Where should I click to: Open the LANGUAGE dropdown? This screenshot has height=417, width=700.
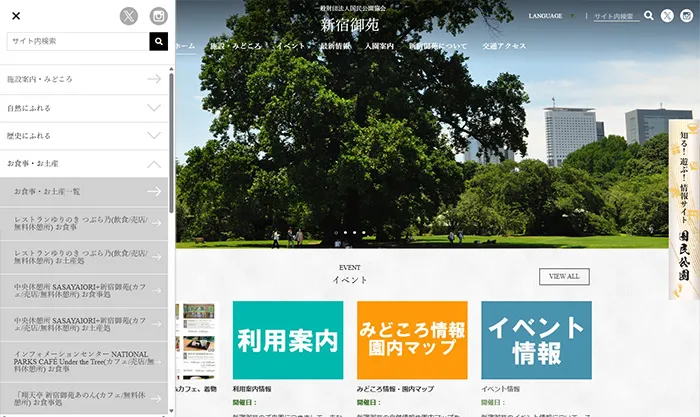coord(551,16)
